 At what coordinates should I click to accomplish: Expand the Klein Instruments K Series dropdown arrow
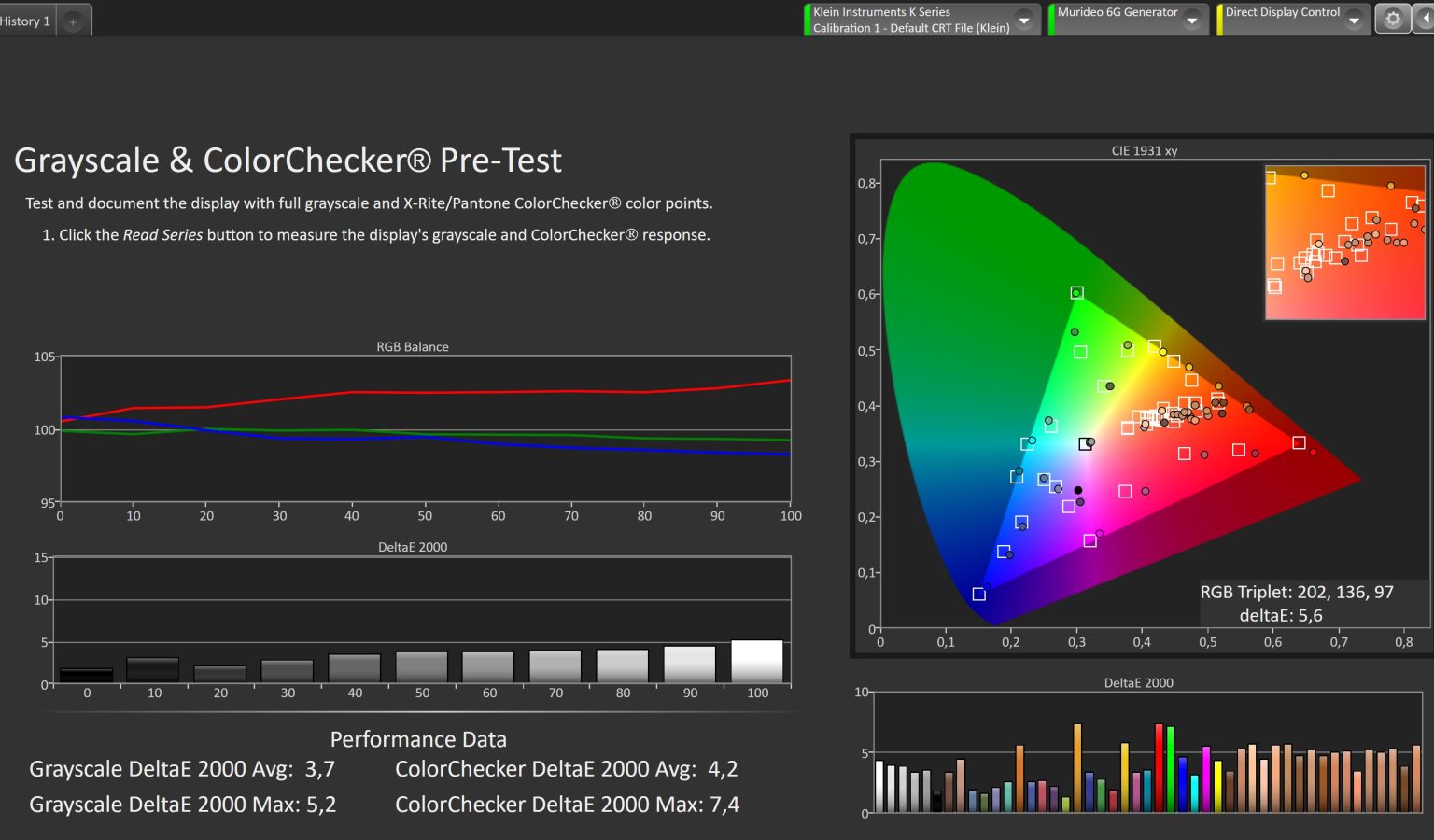(x=1024, y=21)
